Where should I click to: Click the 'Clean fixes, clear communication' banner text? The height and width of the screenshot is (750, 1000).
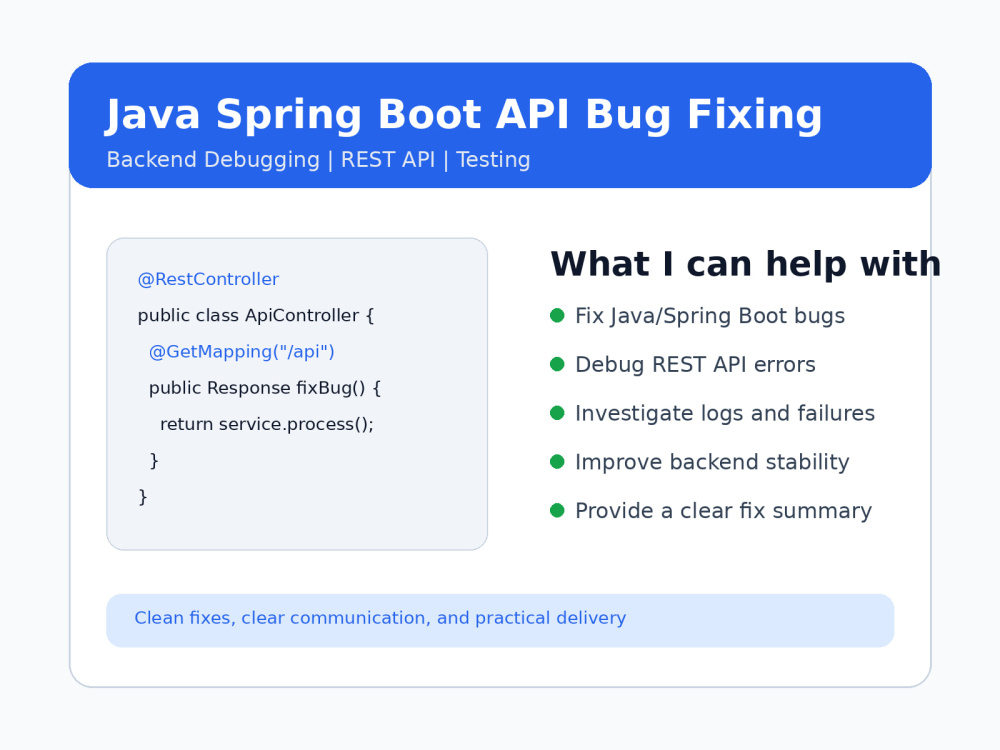tap(380, 618)
